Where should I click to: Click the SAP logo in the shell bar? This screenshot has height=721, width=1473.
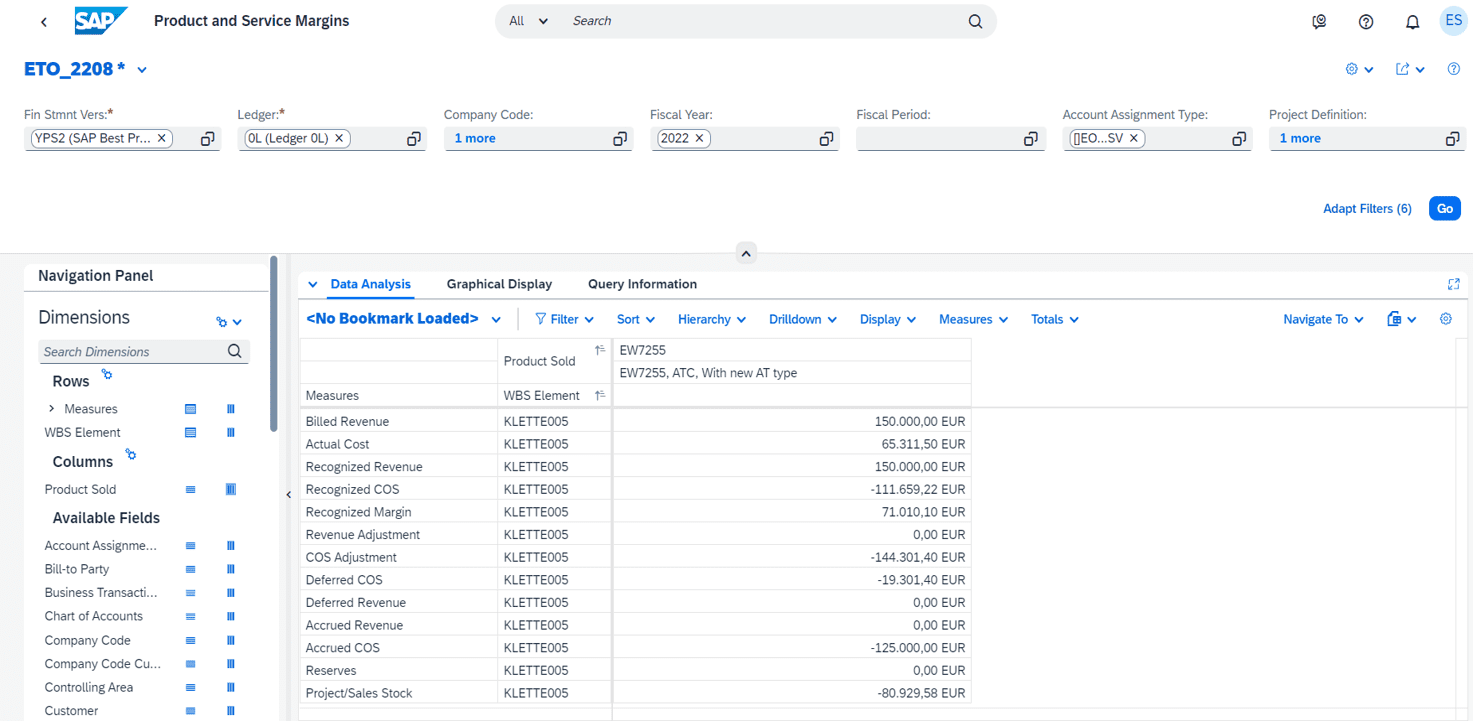(x=100, y=20)
